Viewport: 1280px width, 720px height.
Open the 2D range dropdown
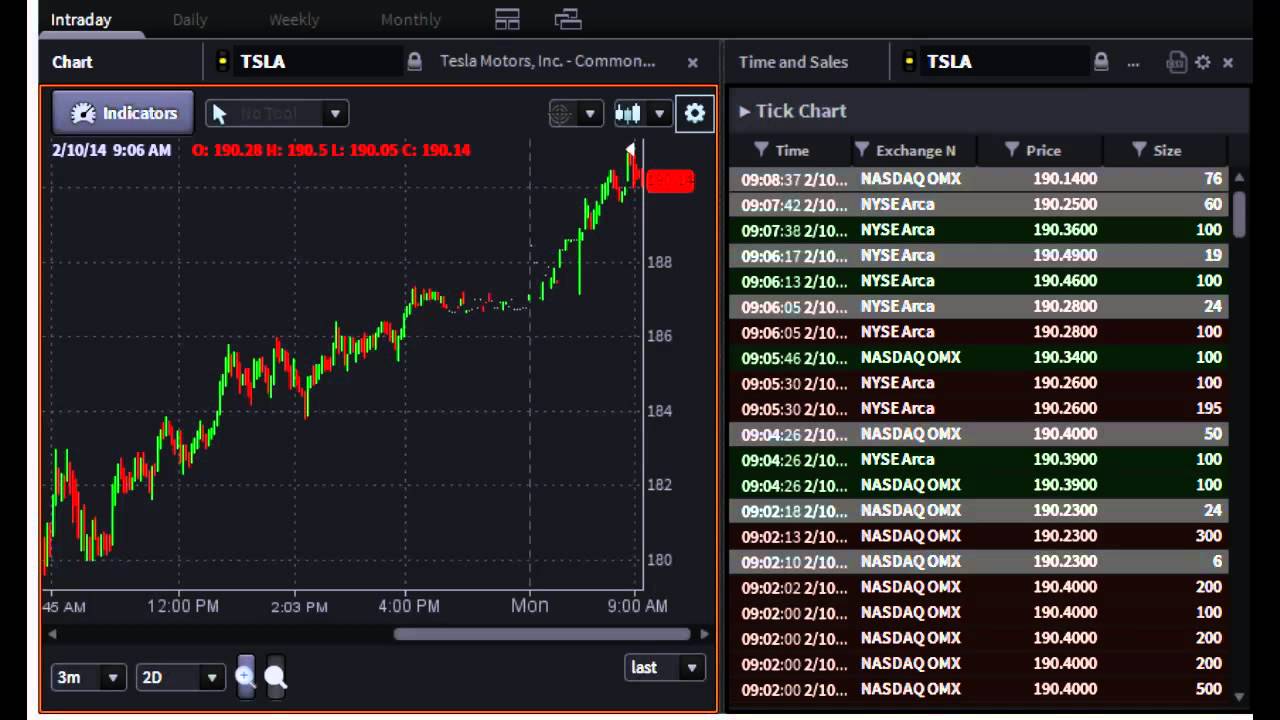(180, 678)
